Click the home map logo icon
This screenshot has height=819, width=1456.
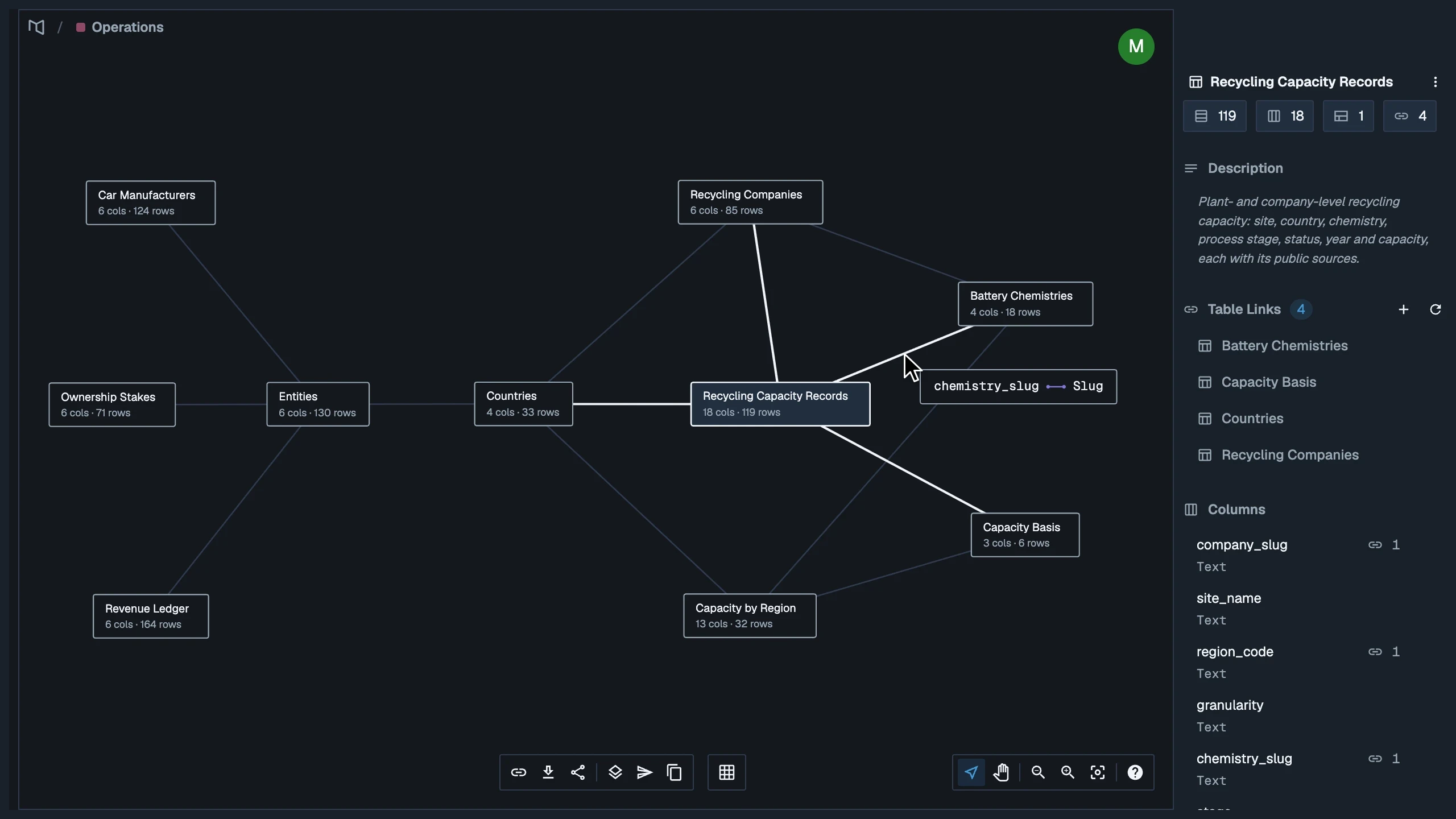pos(36,27)
